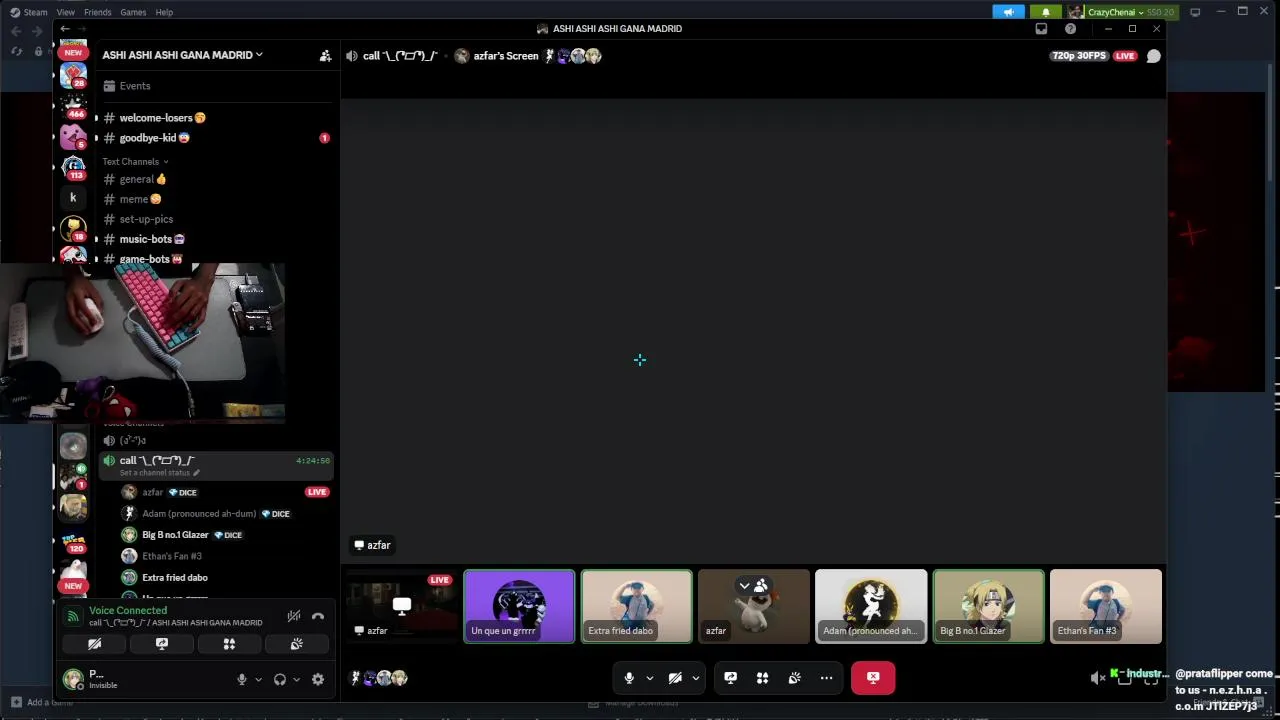1280x720 pixels.
Task: Open soundboard button in voice panel
Action: pos(296,644)
